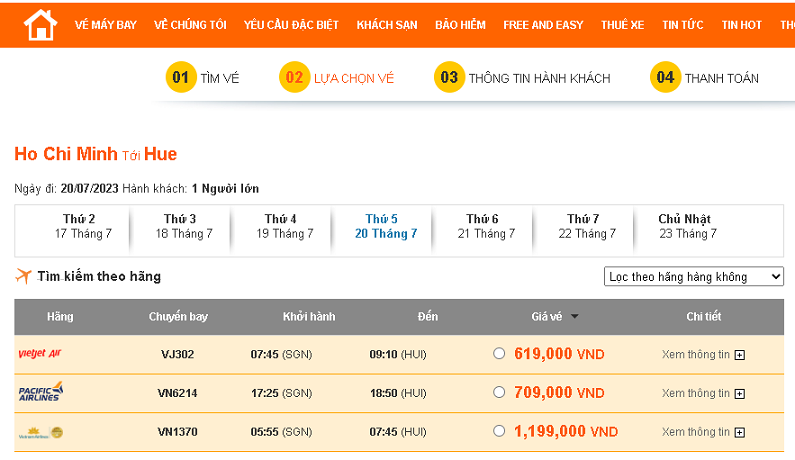This screenshot has width=795, height=460.
Task: Open the TIN HOT menu item
Action: pyautogui.click(x=741, y=25)
